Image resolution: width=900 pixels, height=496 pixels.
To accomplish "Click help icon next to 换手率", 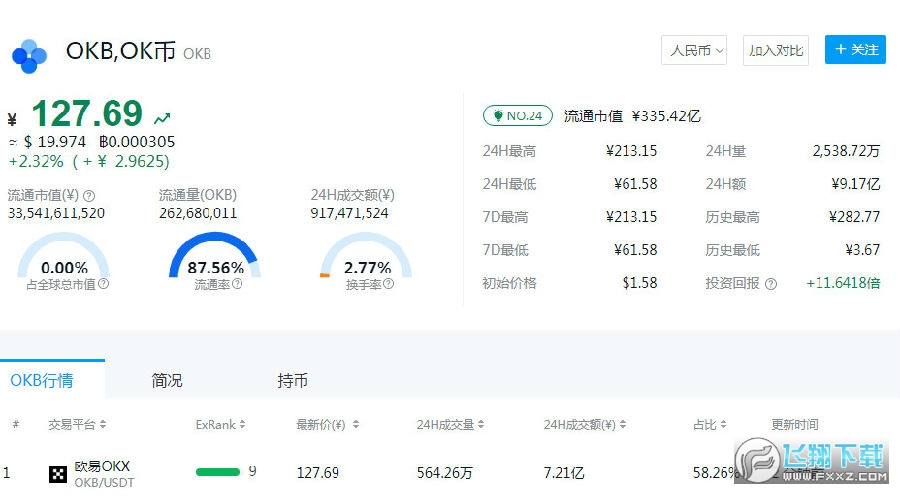I will click(x=388, y=284).
